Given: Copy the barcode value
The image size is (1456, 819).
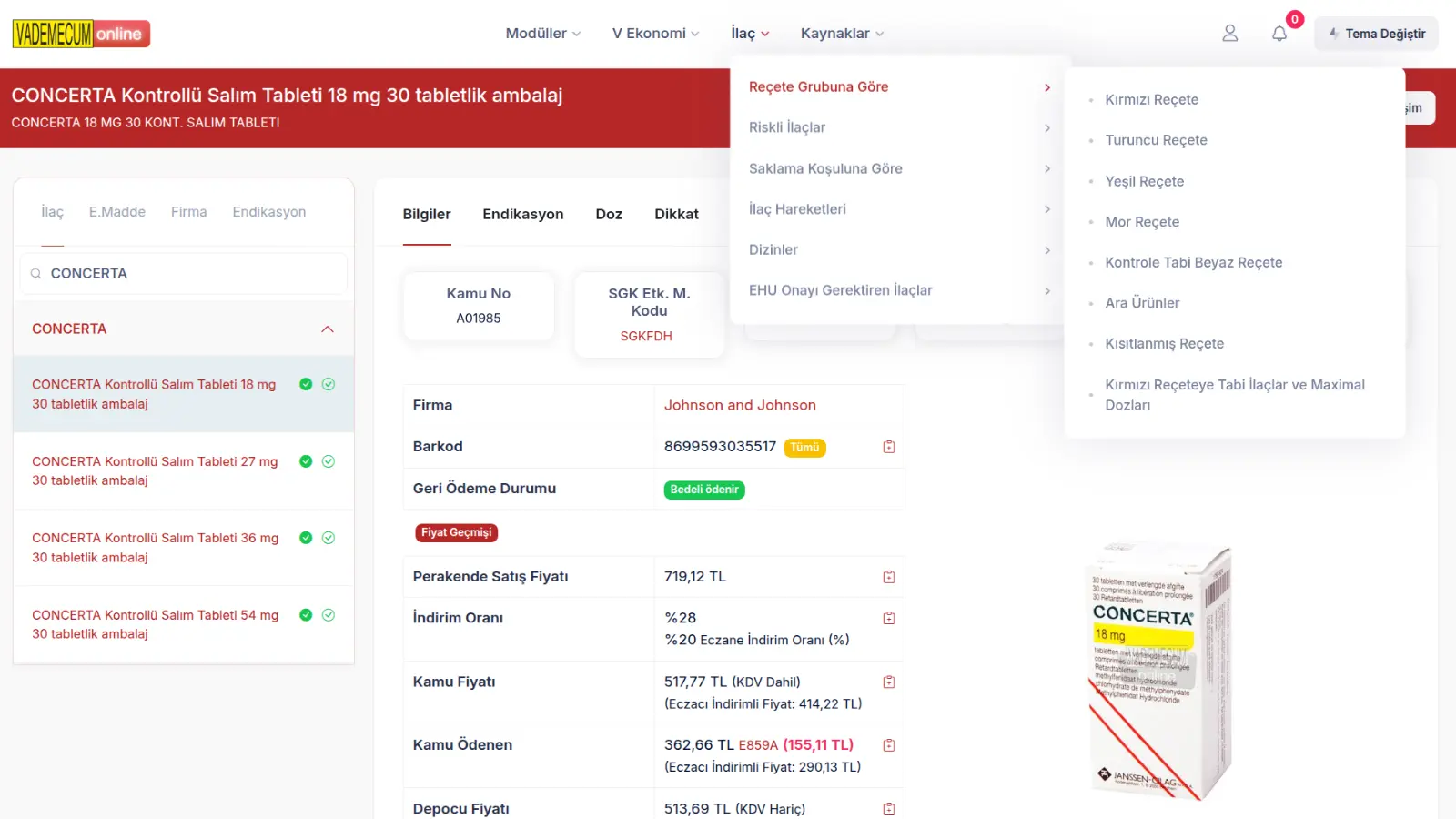Looking at the screenshot, I should pyautogui.click(x=889, y=447).
